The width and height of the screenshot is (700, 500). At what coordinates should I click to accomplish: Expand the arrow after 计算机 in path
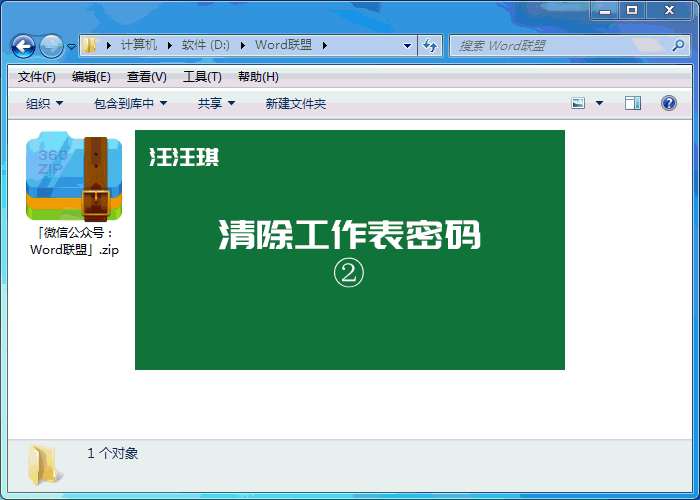pyautogui.click(x=170, y=46)
